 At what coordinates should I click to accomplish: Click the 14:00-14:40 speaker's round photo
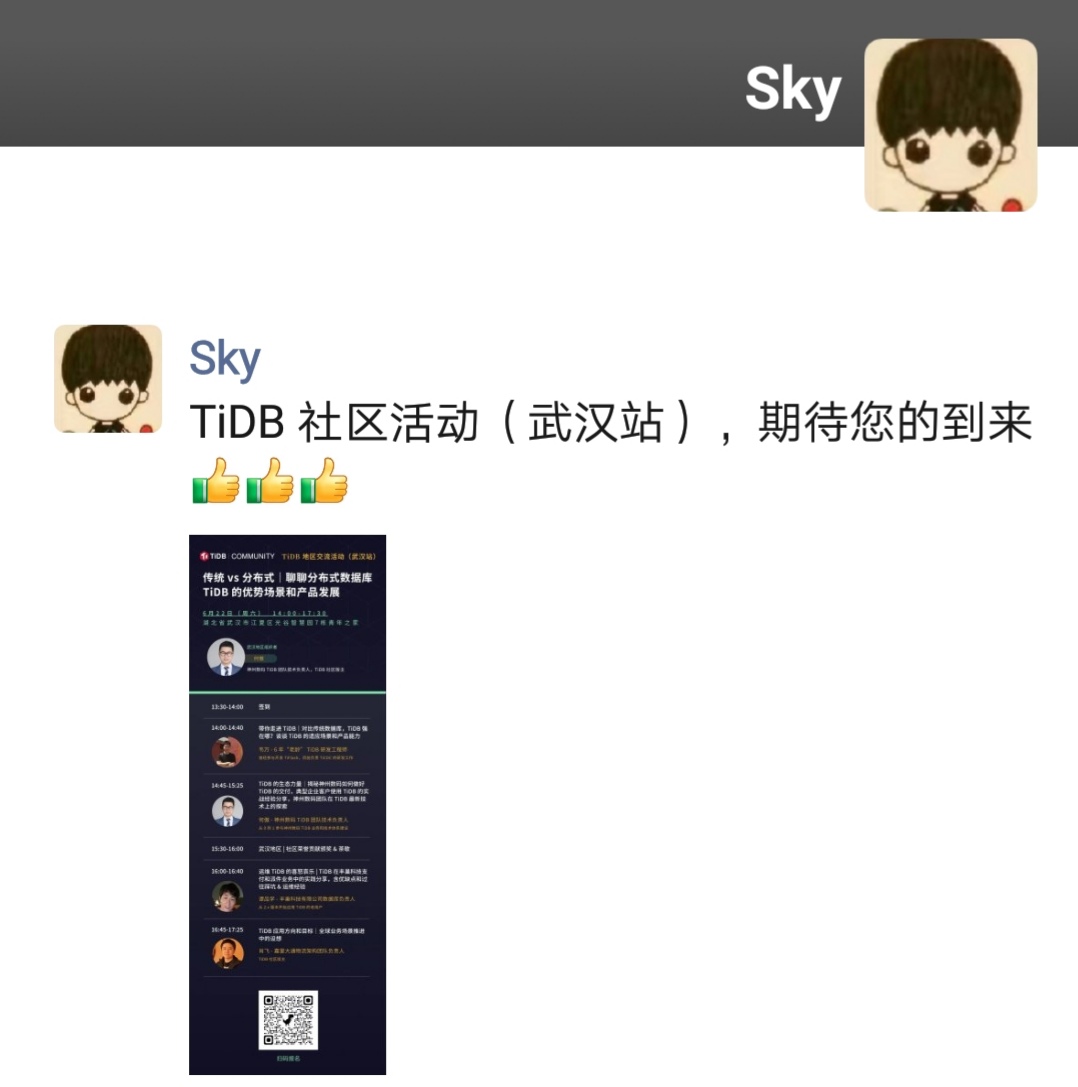[x=227, y=752]
